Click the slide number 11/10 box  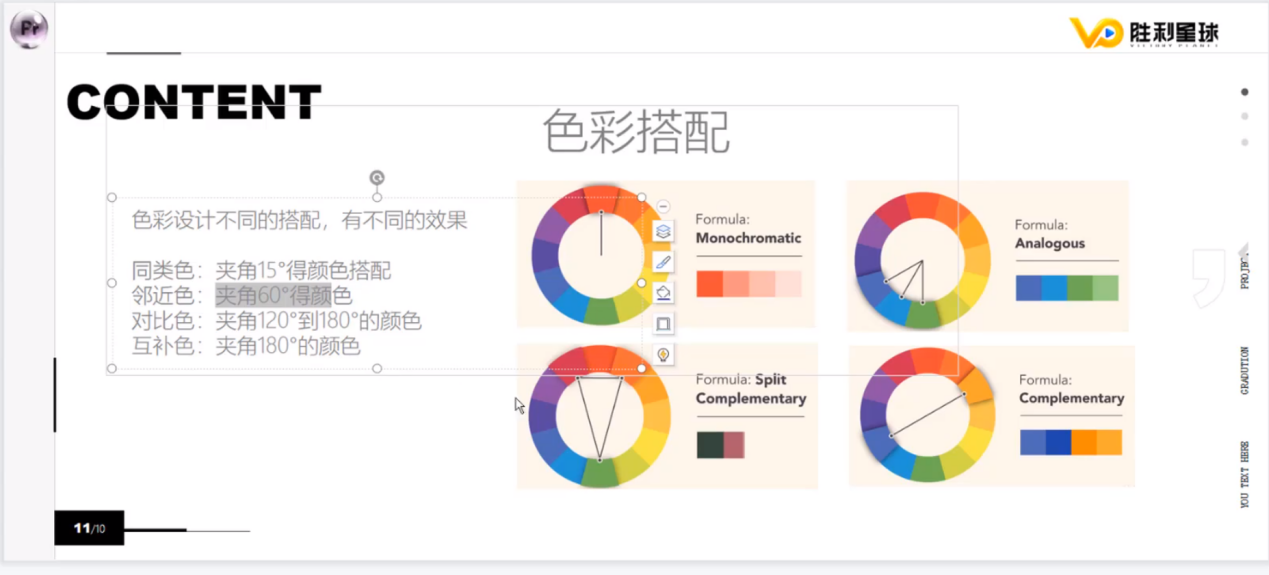pos(89,528)
